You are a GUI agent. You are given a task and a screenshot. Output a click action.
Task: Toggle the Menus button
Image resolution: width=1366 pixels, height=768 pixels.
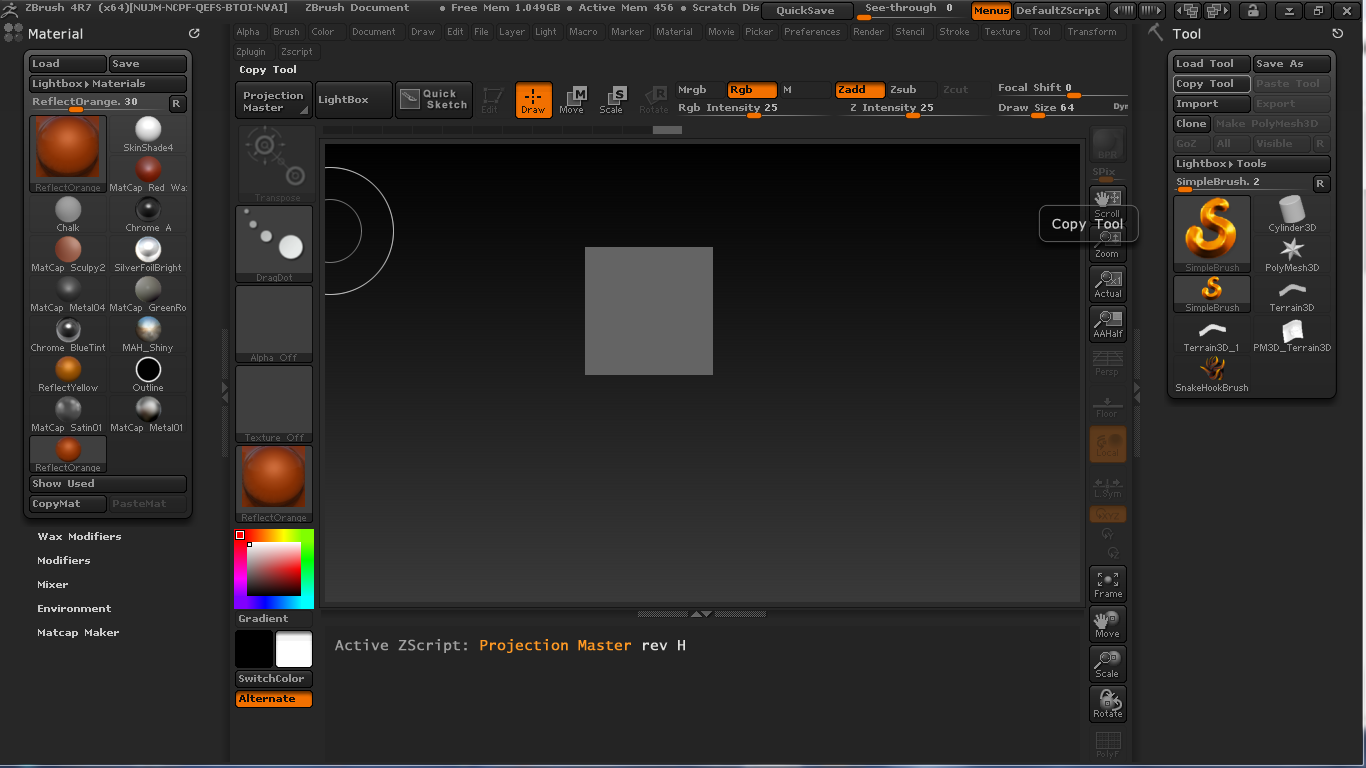tap(991, 11)
